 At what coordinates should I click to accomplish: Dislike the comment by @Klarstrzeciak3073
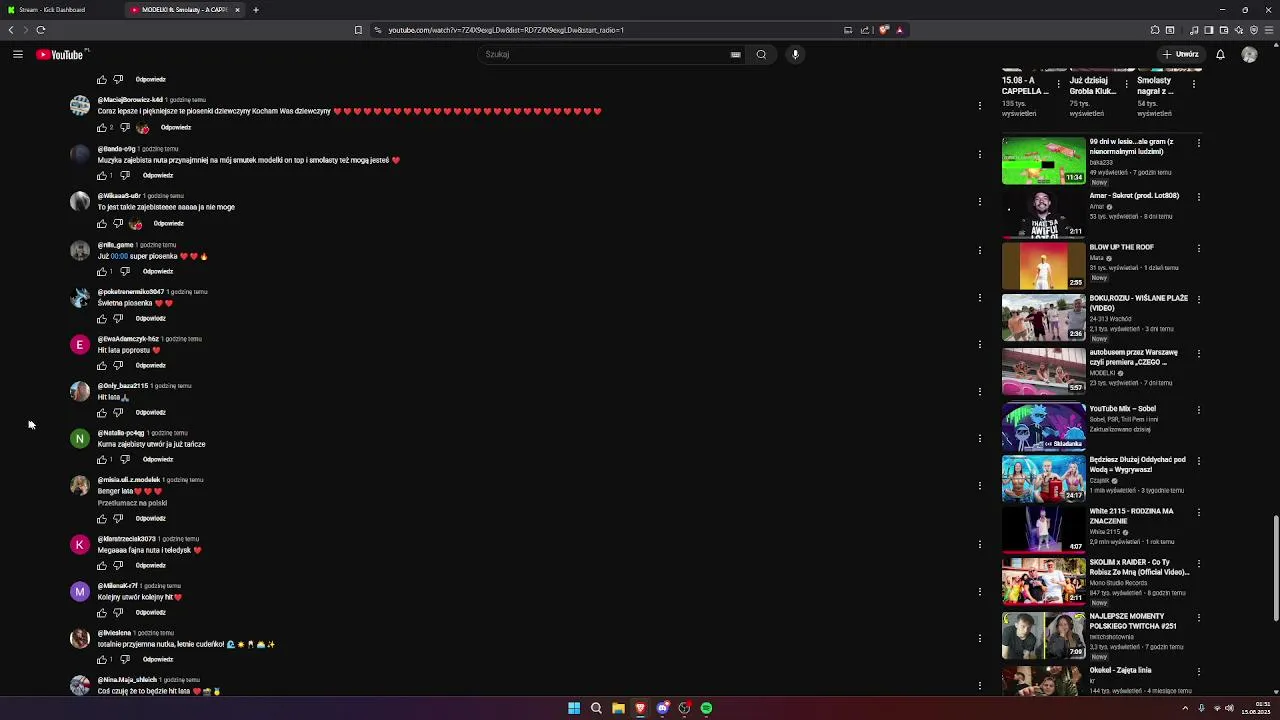(x=118, y=565)
